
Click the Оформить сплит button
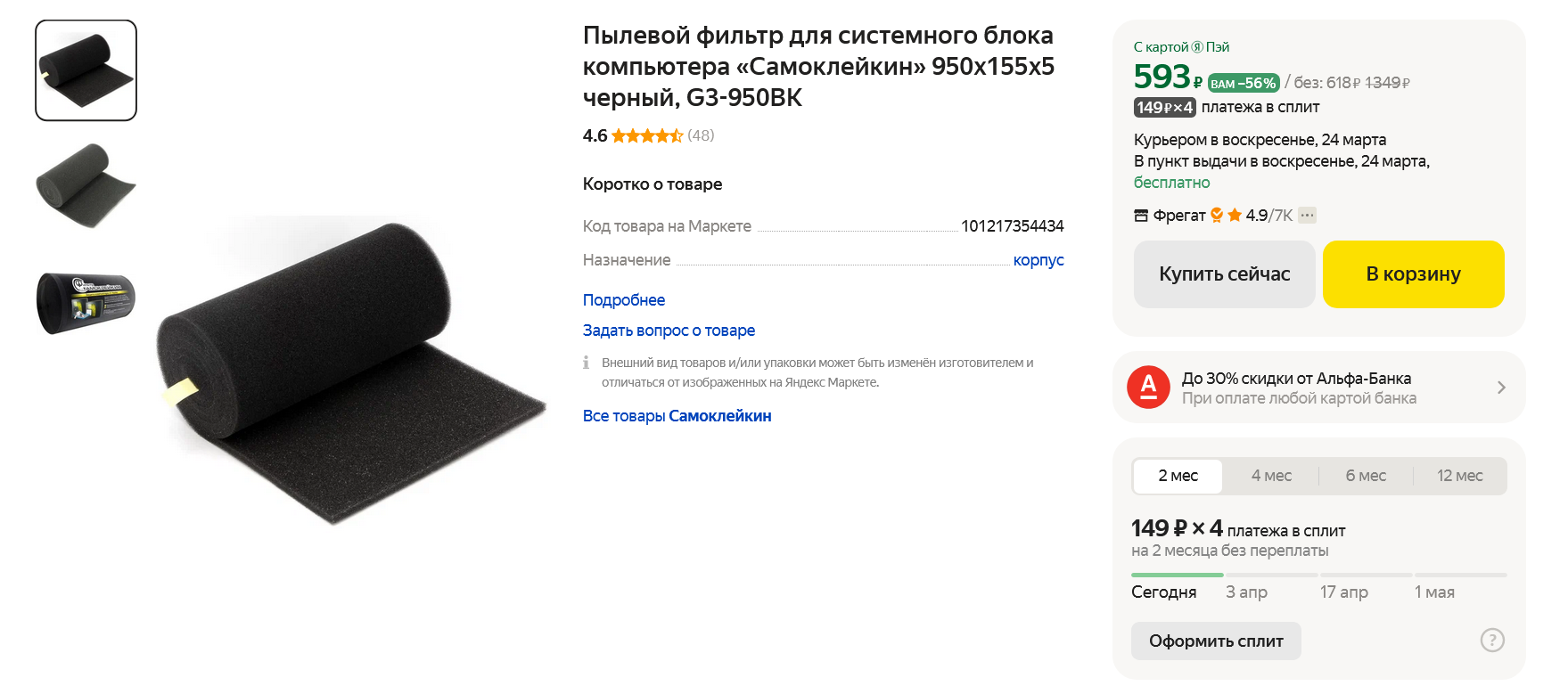(x=1216, y=641)
